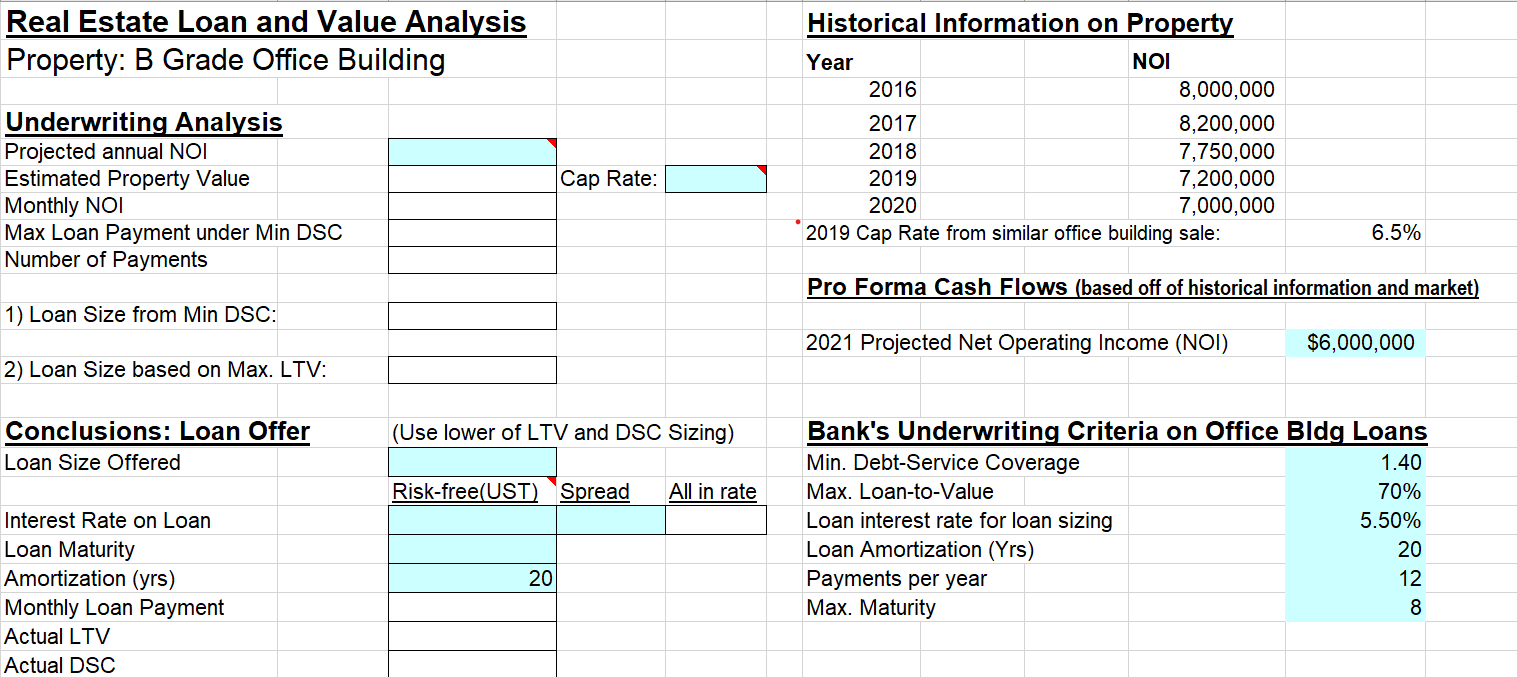
Task: Click the Loan Size from Min DSC cell
Action: coord(471,315)
